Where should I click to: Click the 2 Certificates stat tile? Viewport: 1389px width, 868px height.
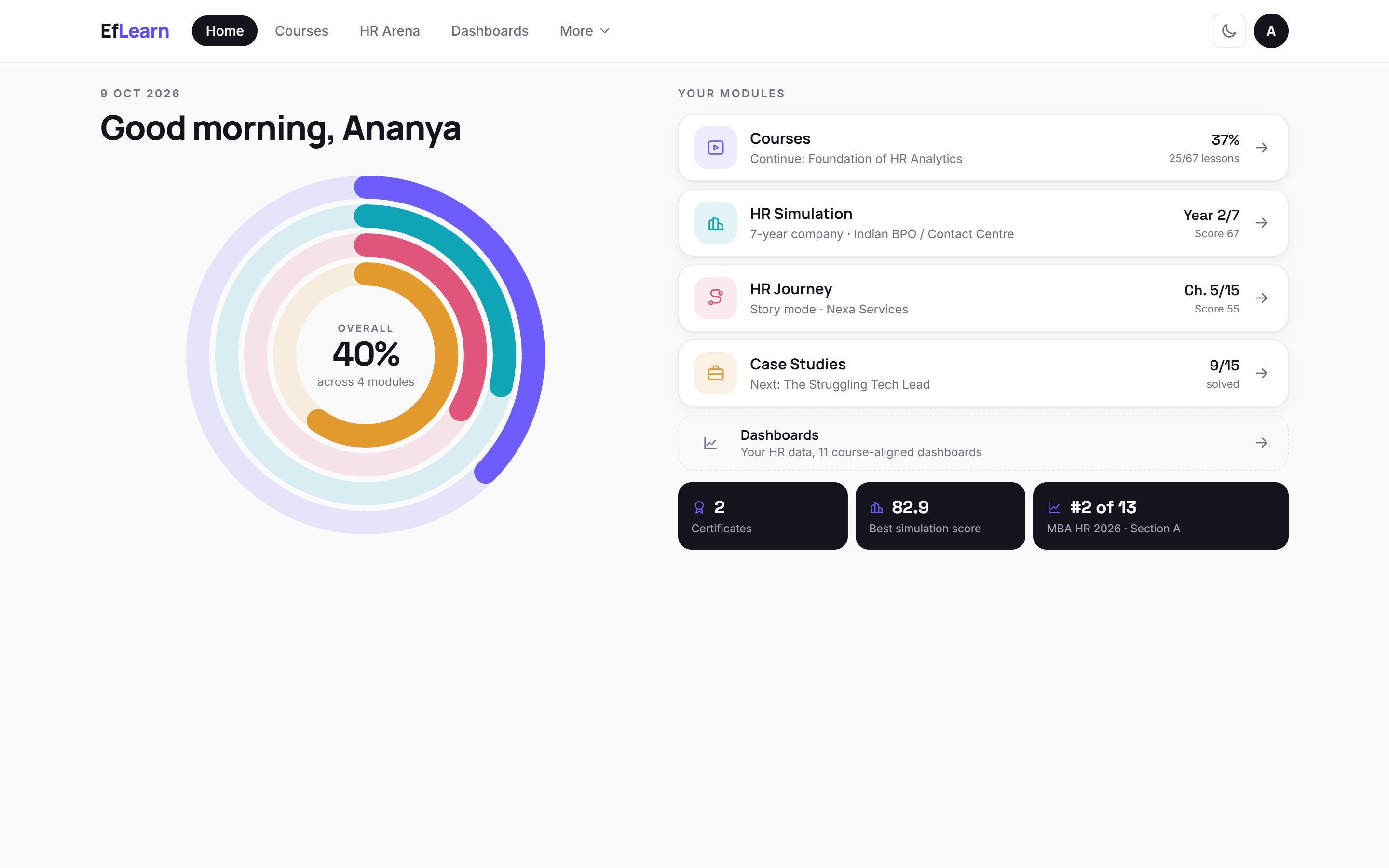click(x=762, y=515)
